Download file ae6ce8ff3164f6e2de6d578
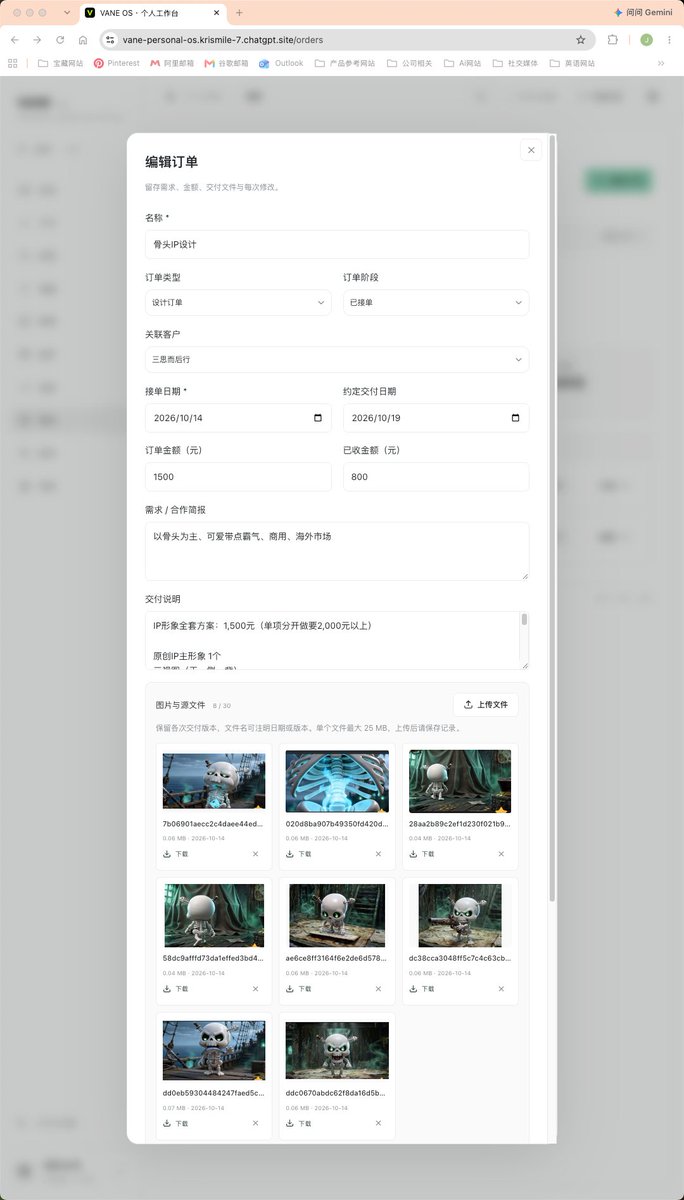Viewport: 684px width, 1200px height. tap(299, 989)
